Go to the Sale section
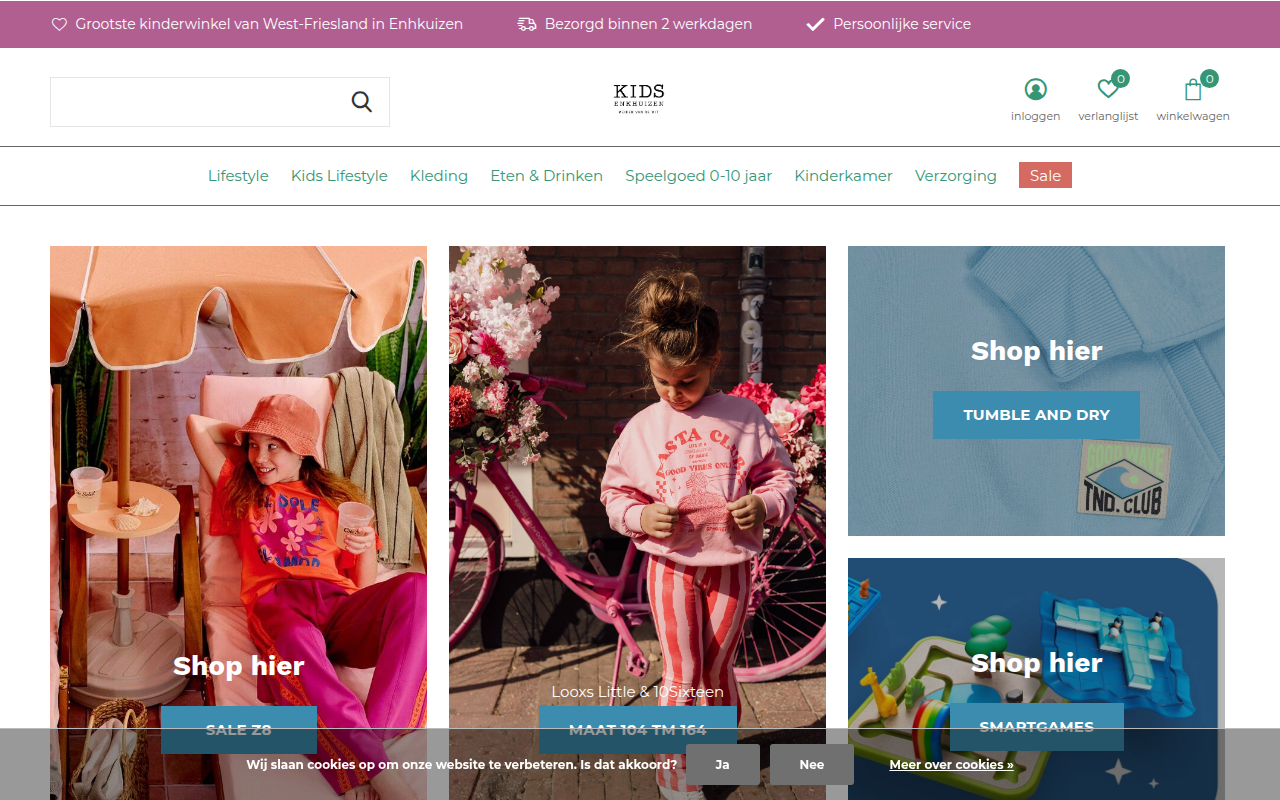 pos(1045,175)
